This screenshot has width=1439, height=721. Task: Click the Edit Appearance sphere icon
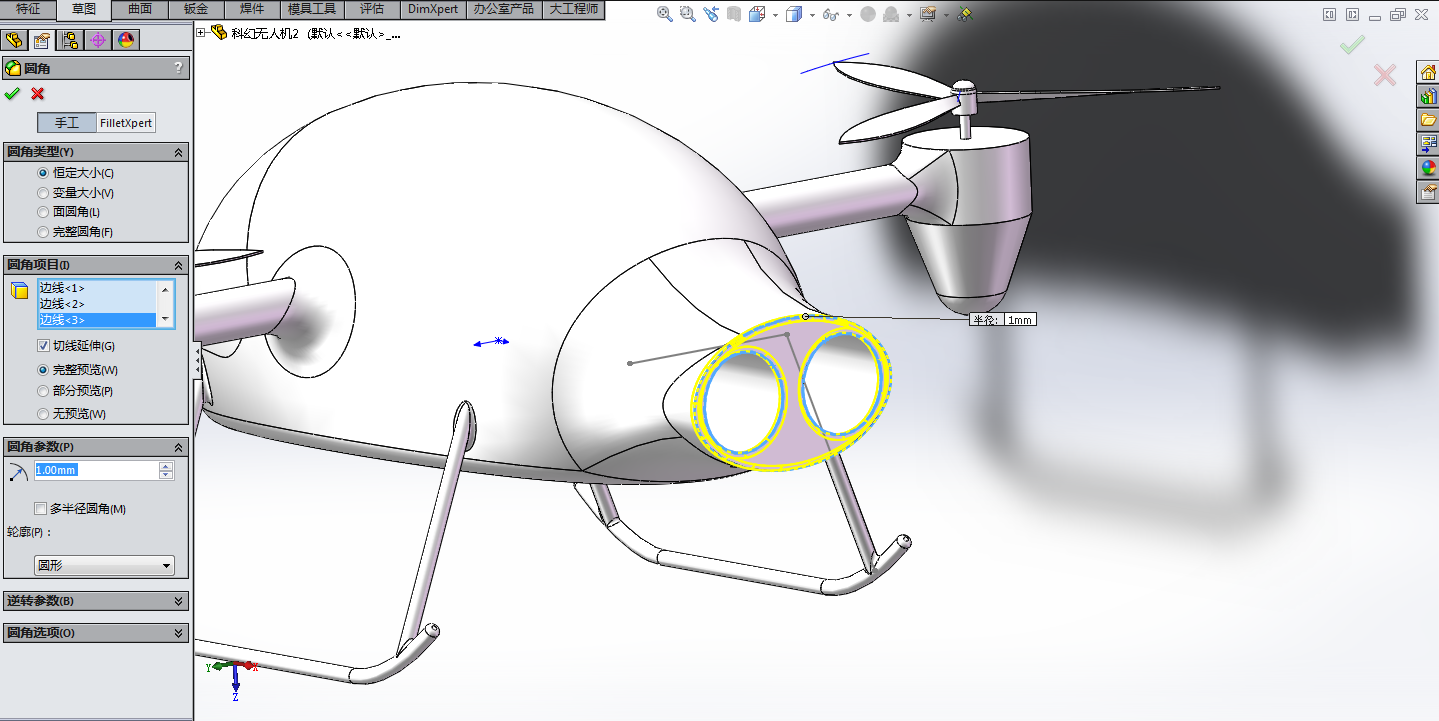click(867, 14)
